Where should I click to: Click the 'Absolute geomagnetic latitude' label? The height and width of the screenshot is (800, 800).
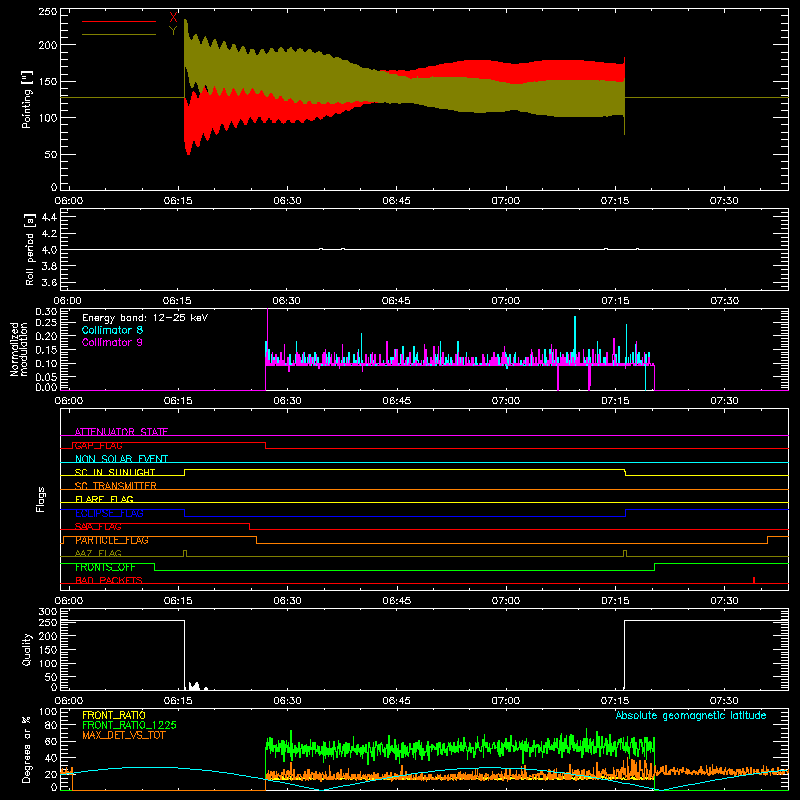pyautogui.click(x=691, y=715)
